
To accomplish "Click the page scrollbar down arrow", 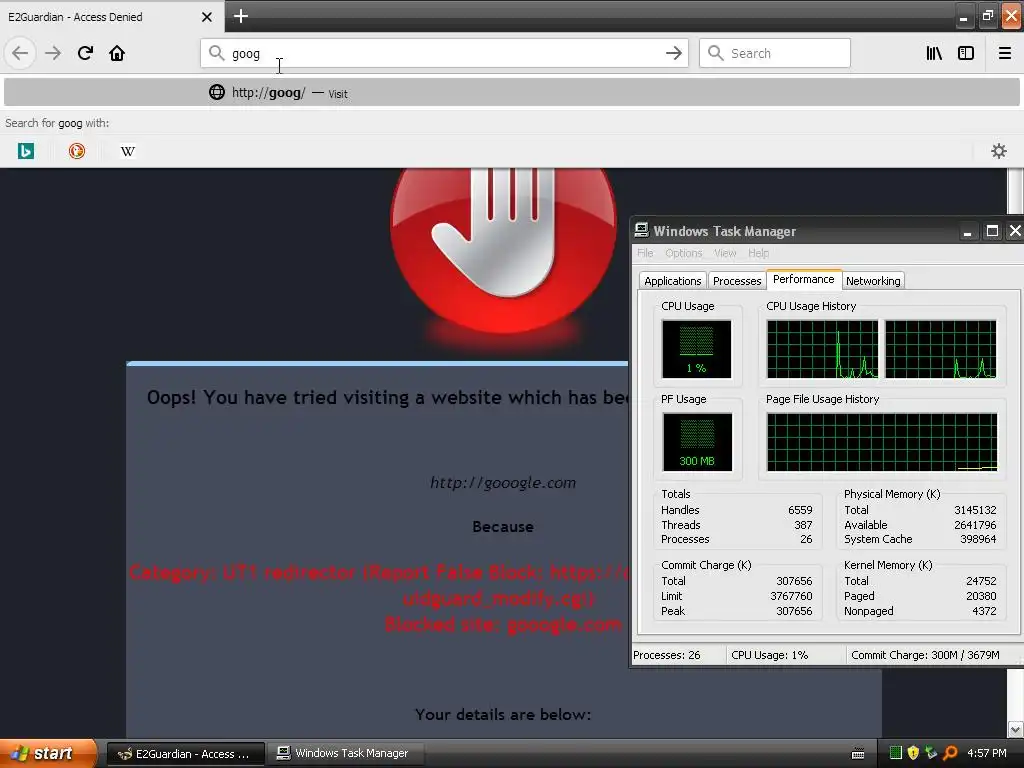I will click(x=1015, y=729).
